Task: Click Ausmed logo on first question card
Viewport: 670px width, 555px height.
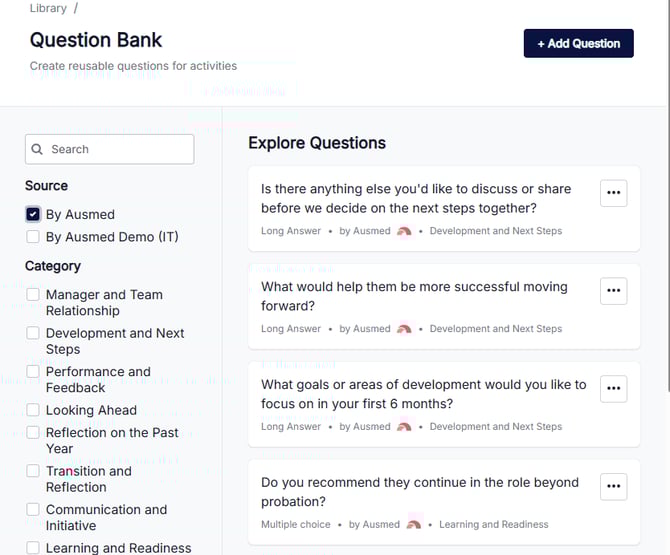Action: [x=404, y=231]
